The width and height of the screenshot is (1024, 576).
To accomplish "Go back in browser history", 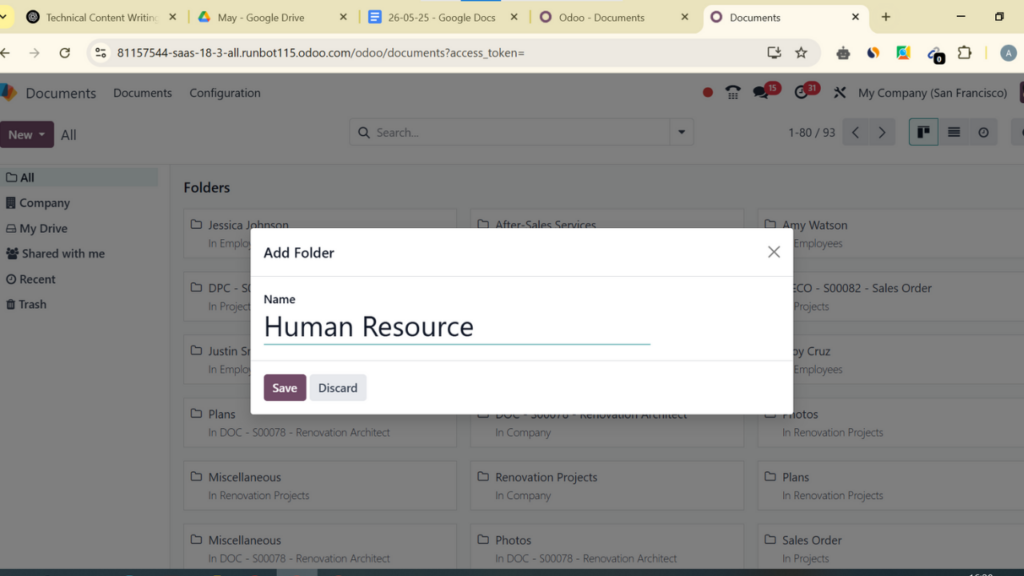I will point(6,53).
